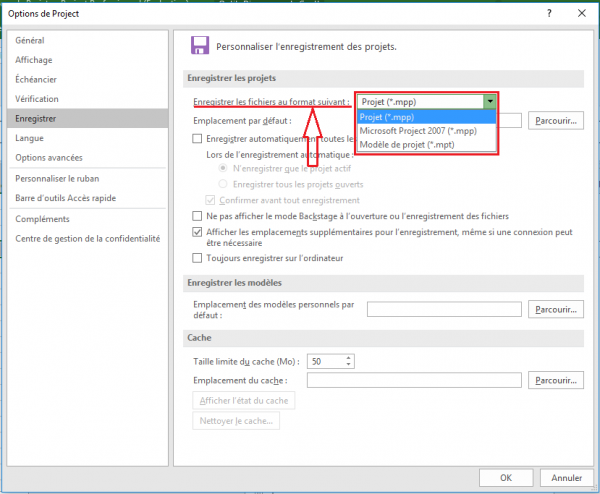Click the floppy disk save icon
Screen dimensions: 600x494
(199, 45)
